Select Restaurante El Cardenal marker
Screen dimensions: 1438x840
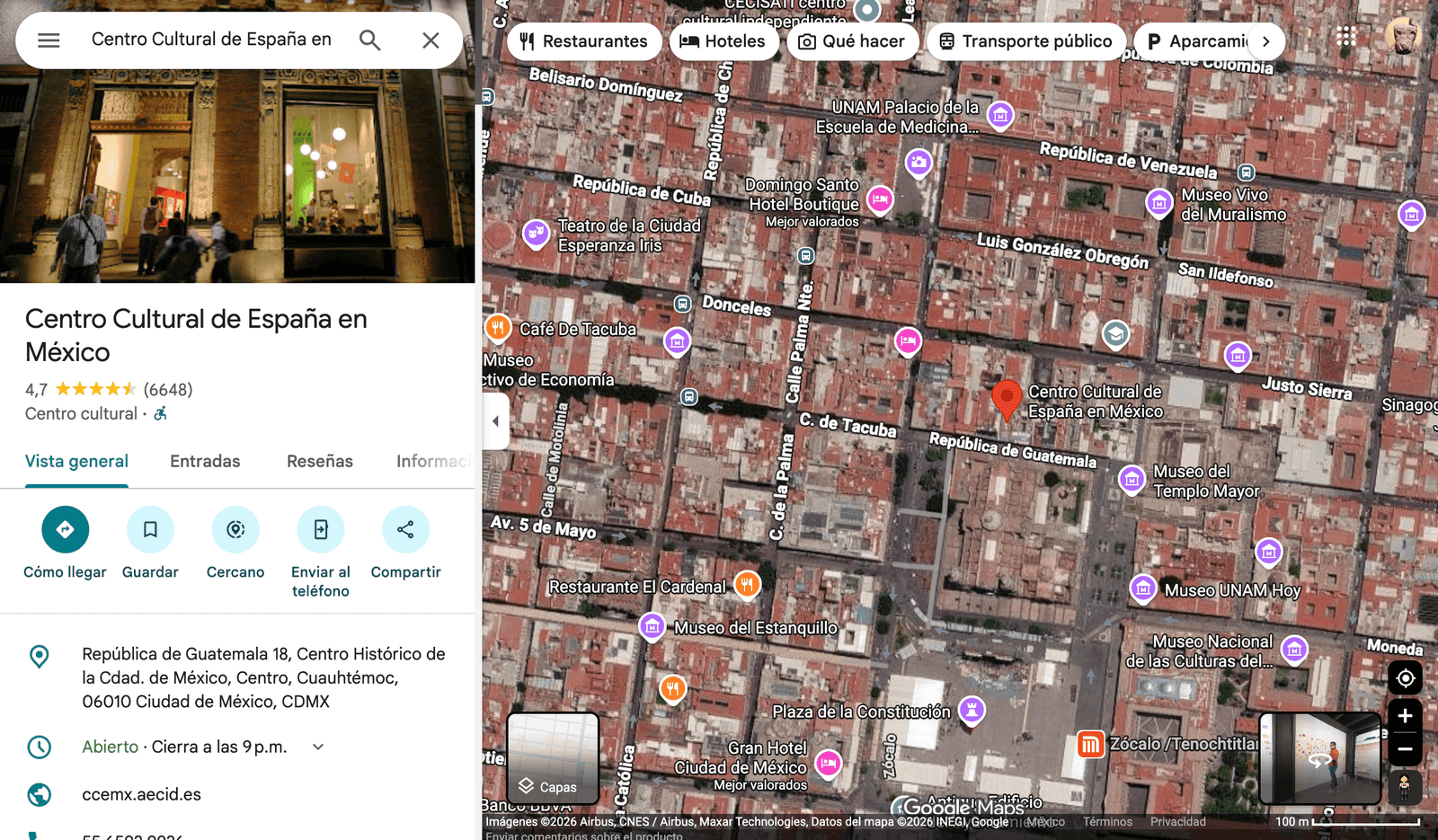click(747, 586)
